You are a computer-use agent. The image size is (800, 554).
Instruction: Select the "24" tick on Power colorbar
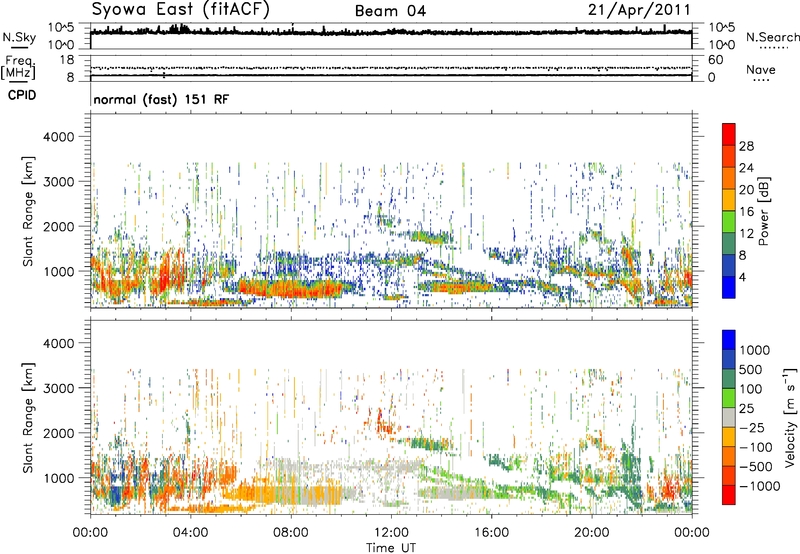click(x=746, y=168)
